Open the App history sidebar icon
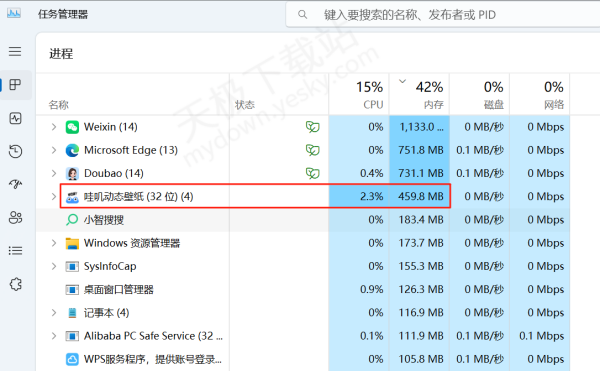Screen dimensions: 600x371 15,151
